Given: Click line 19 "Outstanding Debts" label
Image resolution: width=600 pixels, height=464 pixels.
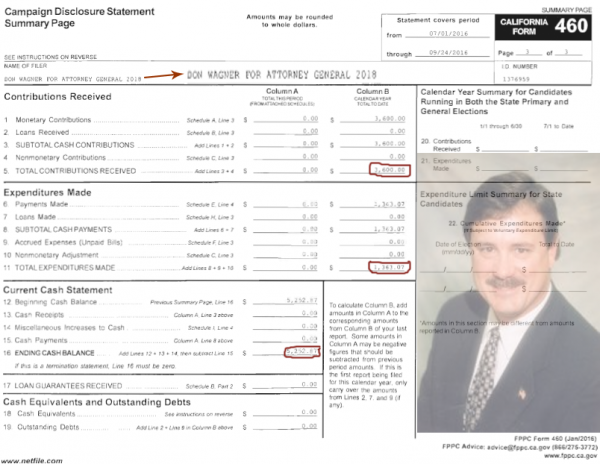Looking at the screenshot, I should pos(48,427).
